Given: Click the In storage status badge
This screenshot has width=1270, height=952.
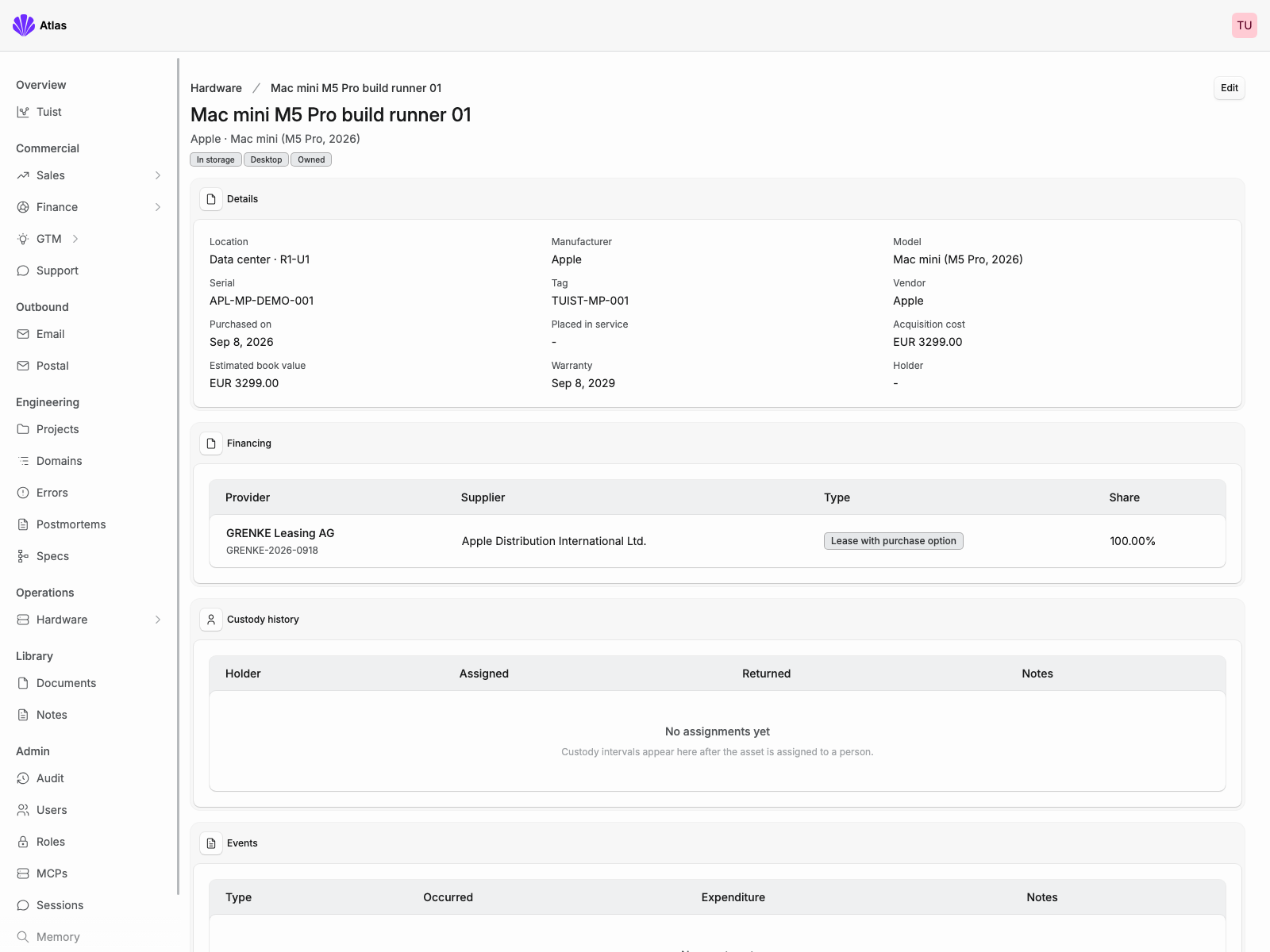Looking at the screenshot, I should coord(216,159).
